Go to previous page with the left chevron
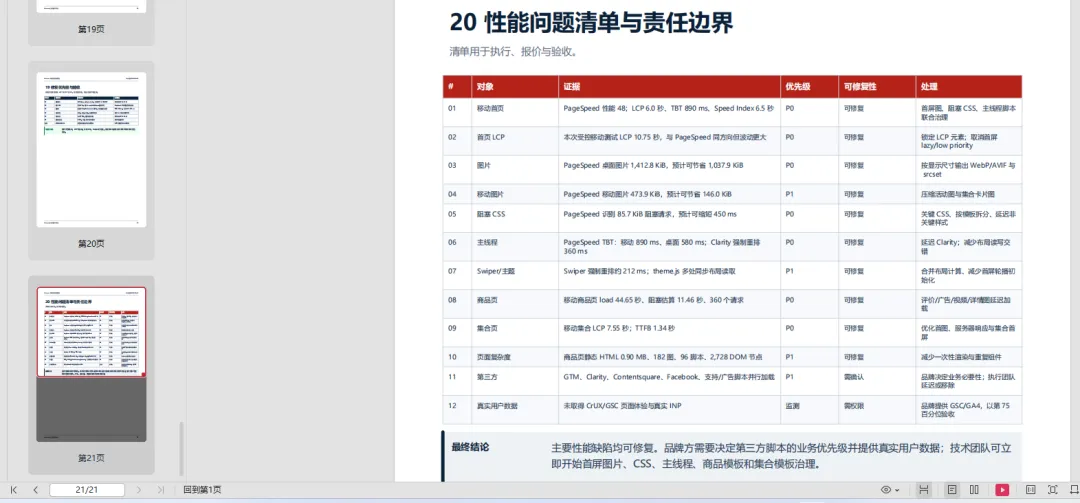This screenshot has height=503, width=1080. pyautogui.click(x=36, y=490)
